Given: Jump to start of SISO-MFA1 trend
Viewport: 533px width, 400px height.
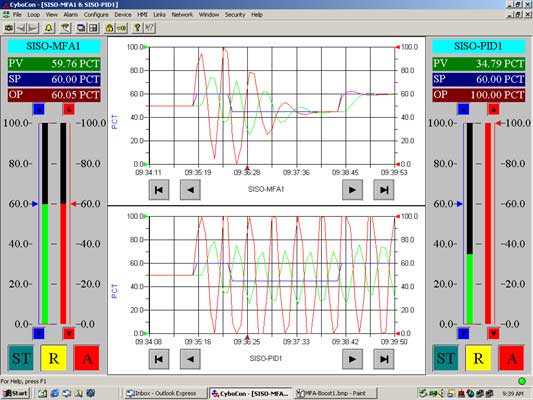Looking at the screenshot, I should tap(159, 190).
